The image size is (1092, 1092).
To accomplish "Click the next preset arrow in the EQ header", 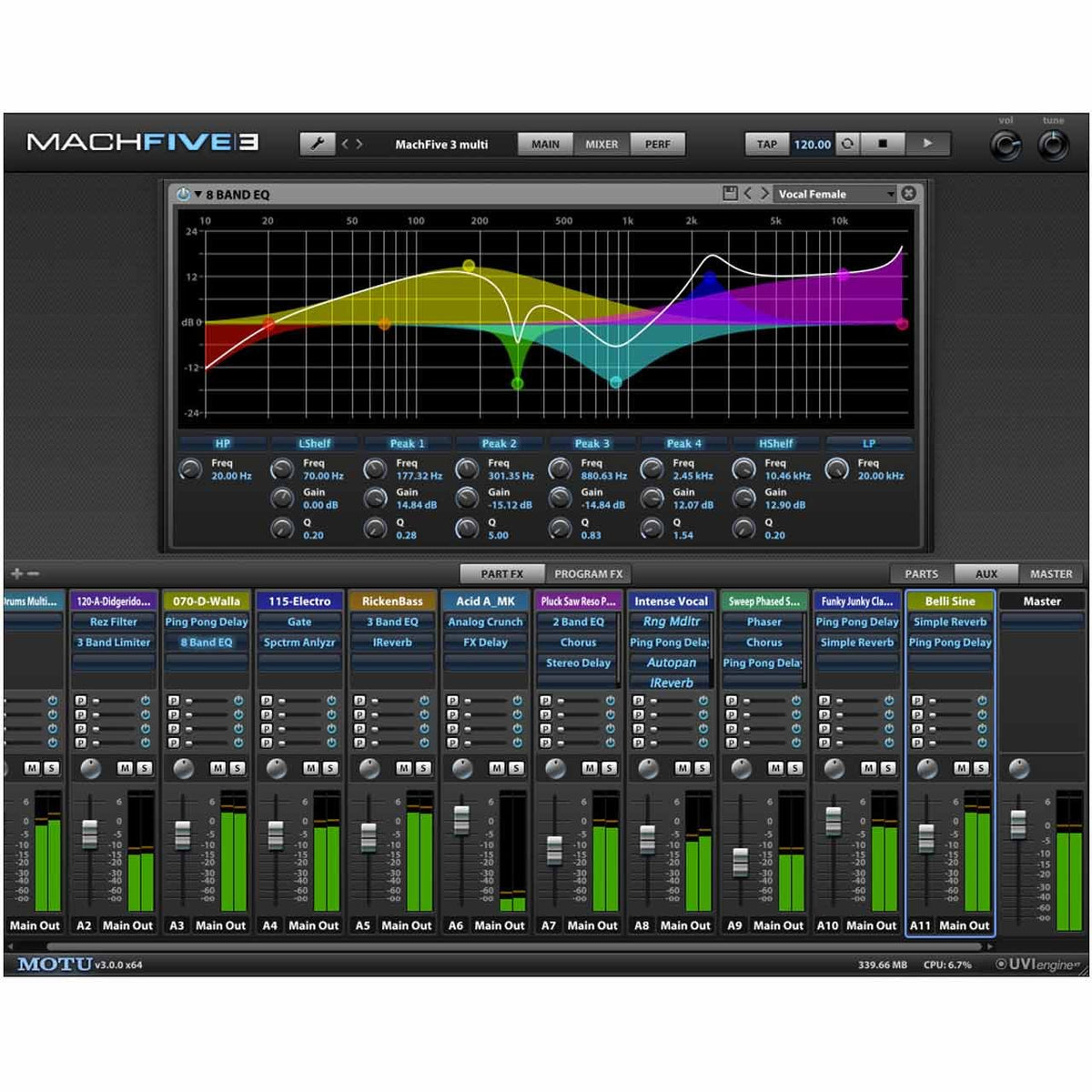I will click(x=764, y=194).
